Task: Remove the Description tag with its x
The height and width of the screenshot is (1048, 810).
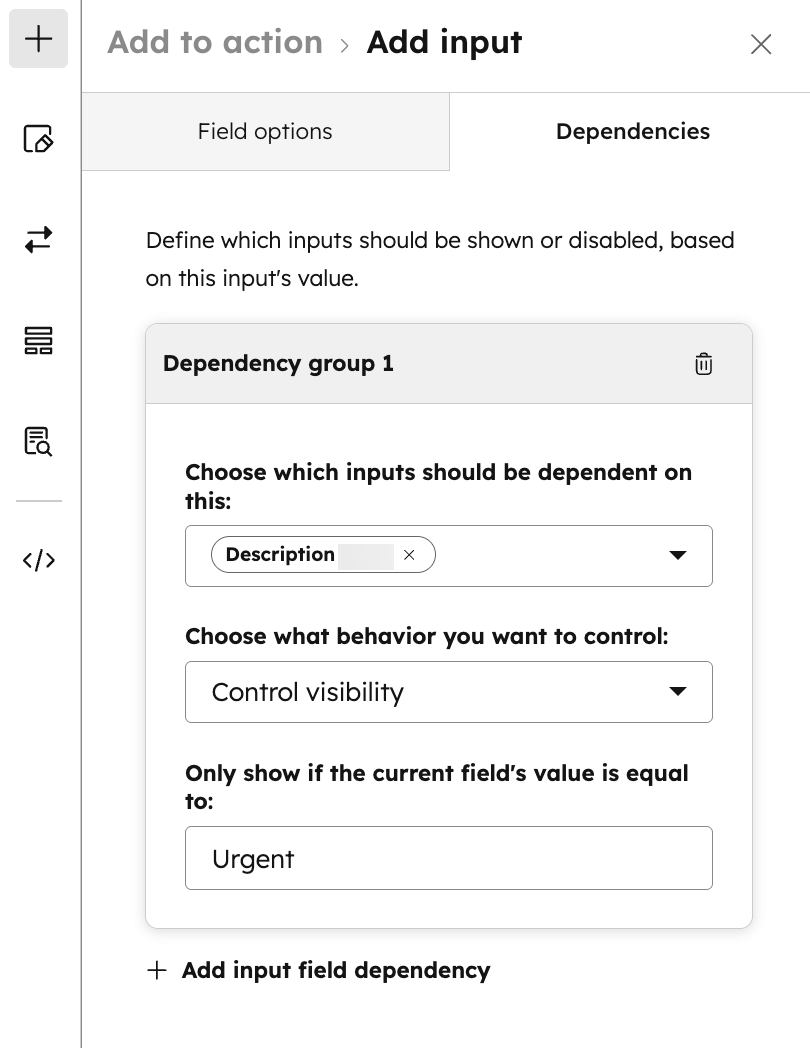Action: coord(408,555)
